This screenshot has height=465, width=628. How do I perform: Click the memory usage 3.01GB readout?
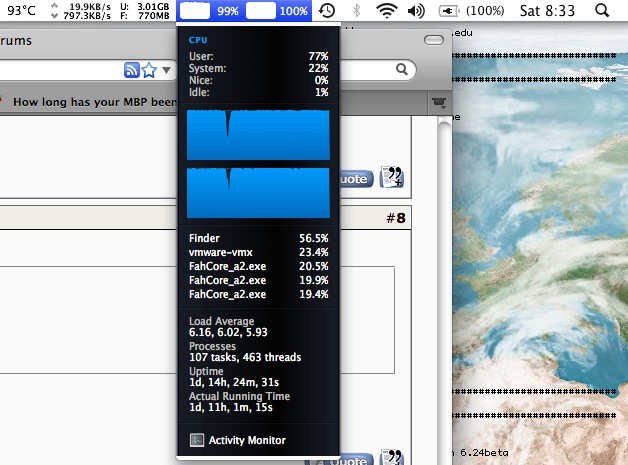point(145,11)
